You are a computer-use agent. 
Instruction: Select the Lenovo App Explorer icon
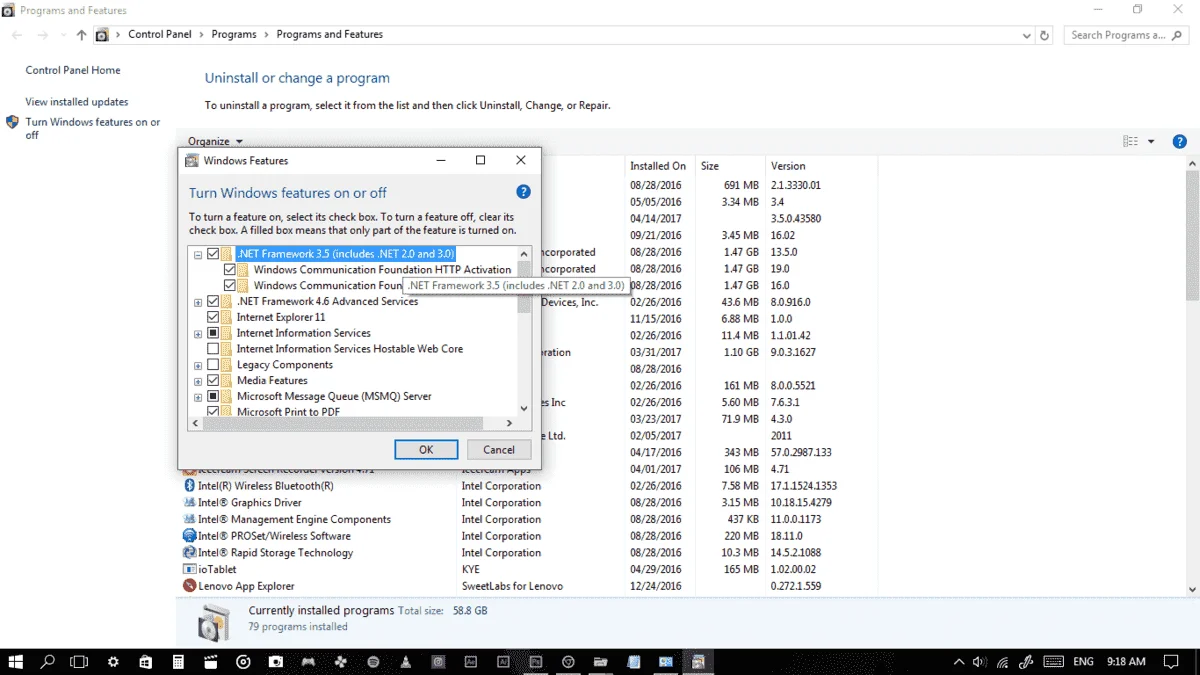189,586
